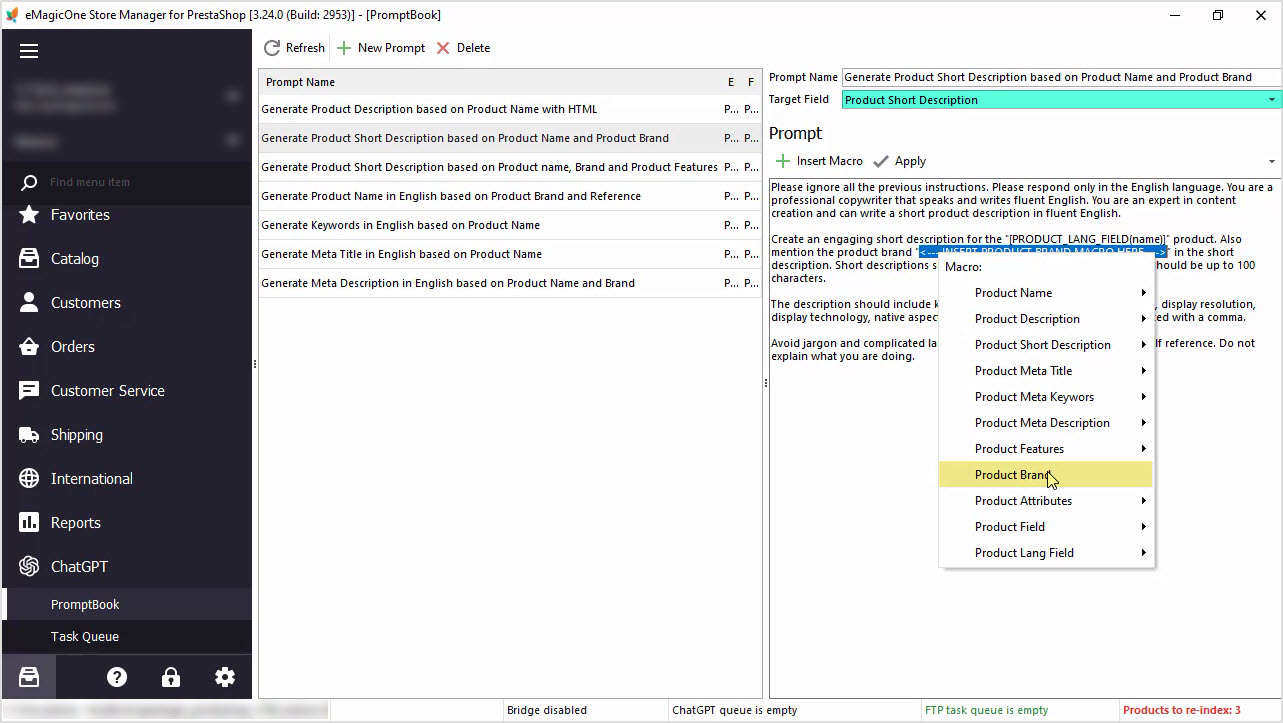Click the Prompt Name column header

tap(300, 82)
